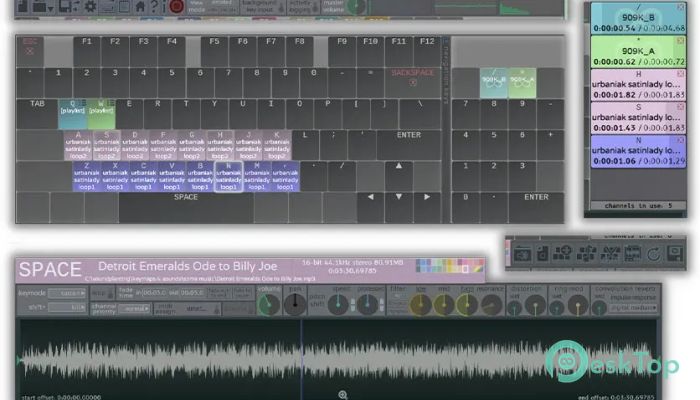This screenshot has height=400, width=700.
Task: Open the channel priority dropdown
Action: coord(134,308)
